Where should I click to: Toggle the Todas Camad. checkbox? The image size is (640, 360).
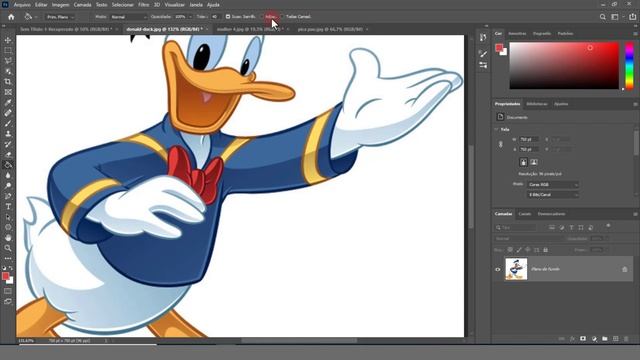coord(282,17)
